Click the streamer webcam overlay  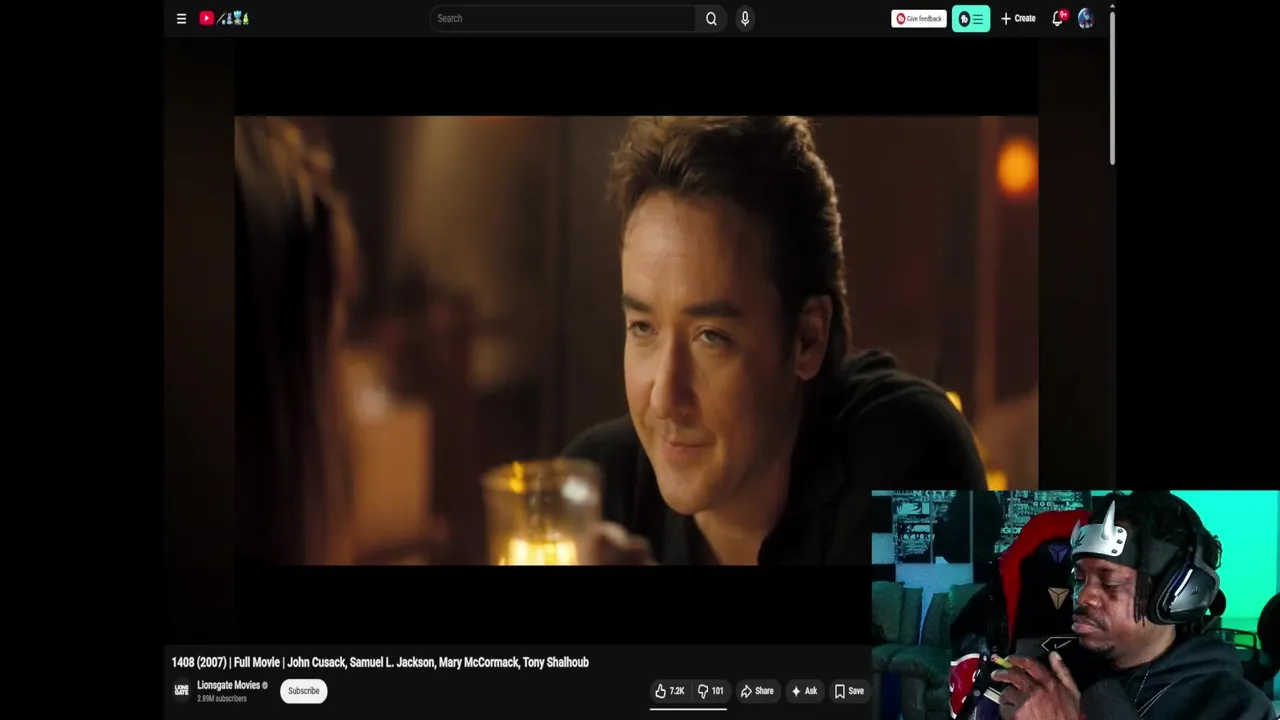[1075, 605]
